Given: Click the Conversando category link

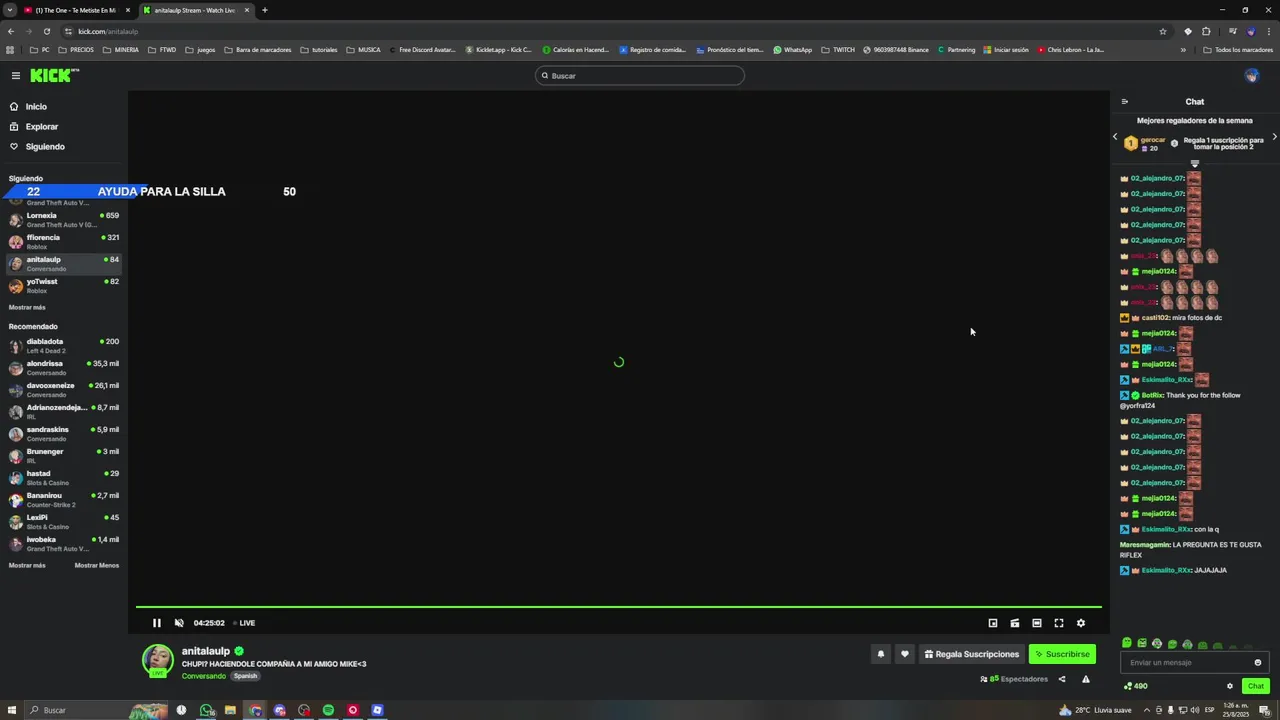Looking at the screenshot, I should [204, 676].
